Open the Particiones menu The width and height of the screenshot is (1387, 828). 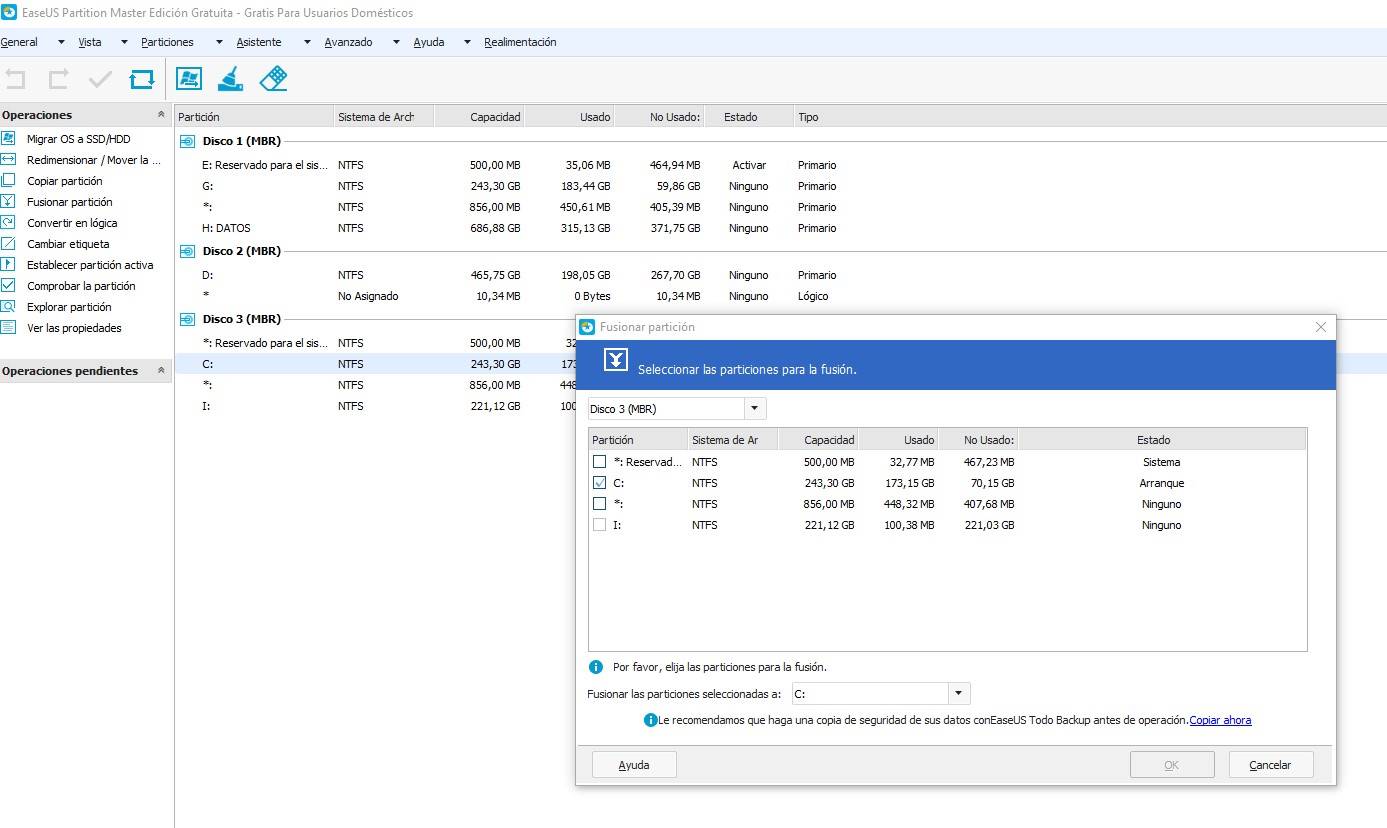[x=167, y=42]
